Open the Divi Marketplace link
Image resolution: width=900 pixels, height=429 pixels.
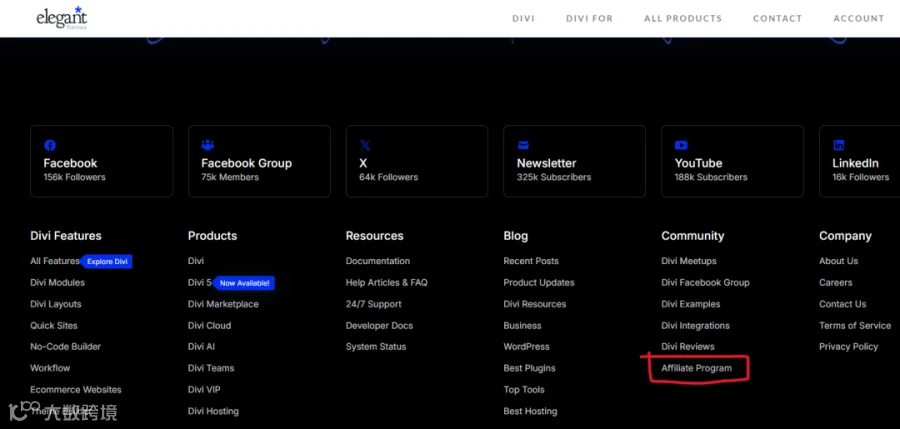point(223,304)
